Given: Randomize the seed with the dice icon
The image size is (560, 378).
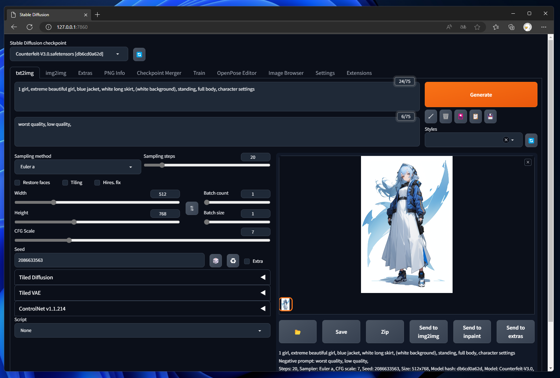Looking at the screenshot, I should pos(216,261).
